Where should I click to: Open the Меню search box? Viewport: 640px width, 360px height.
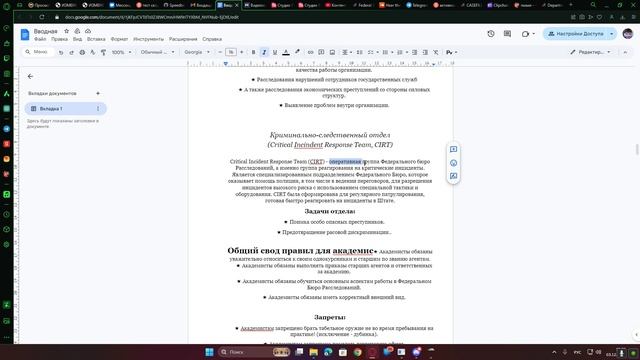[38, 52]
